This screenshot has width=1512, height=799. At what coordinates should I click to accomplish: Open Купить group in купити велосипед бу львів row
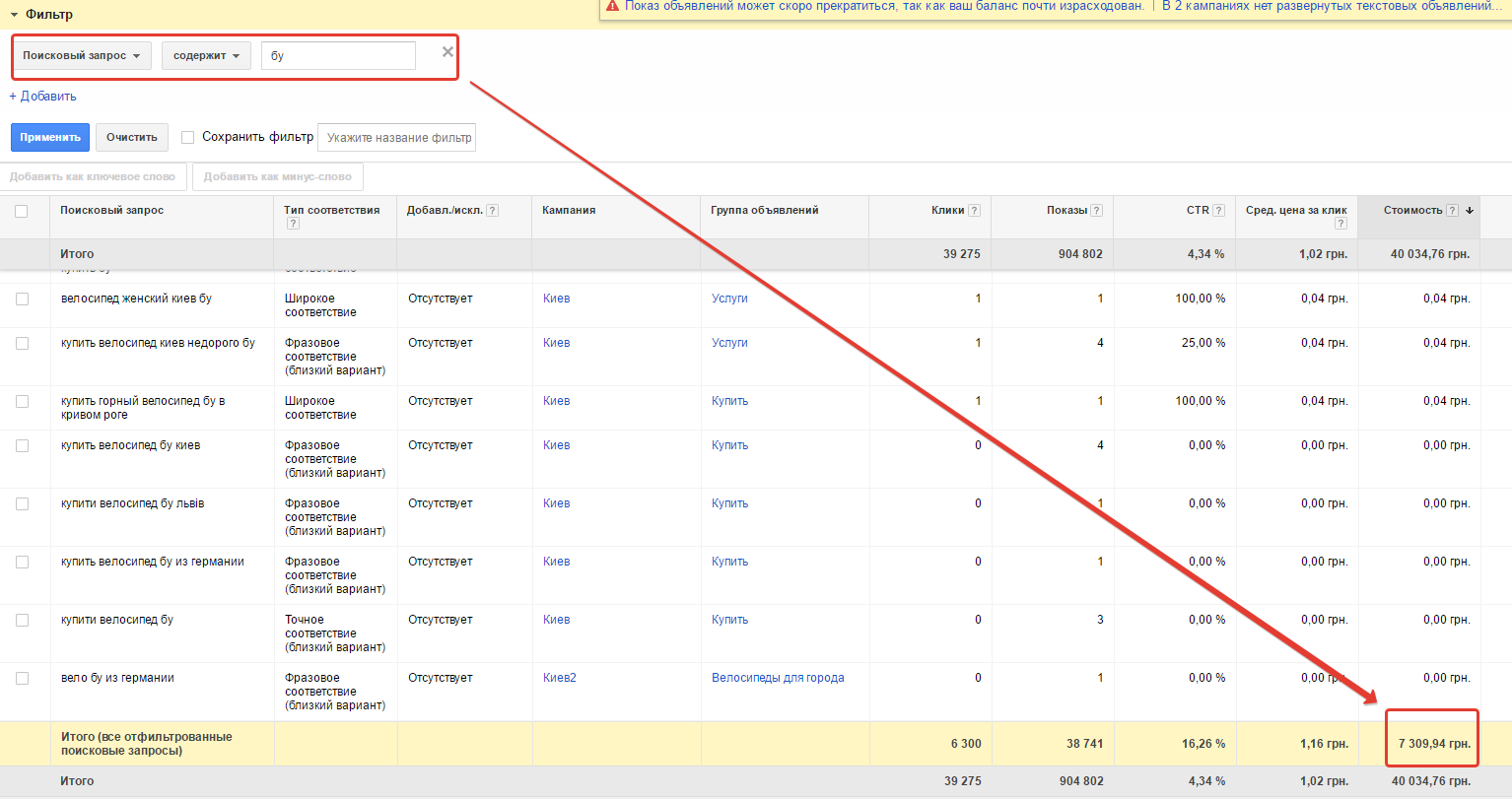(x=729, y=503)
